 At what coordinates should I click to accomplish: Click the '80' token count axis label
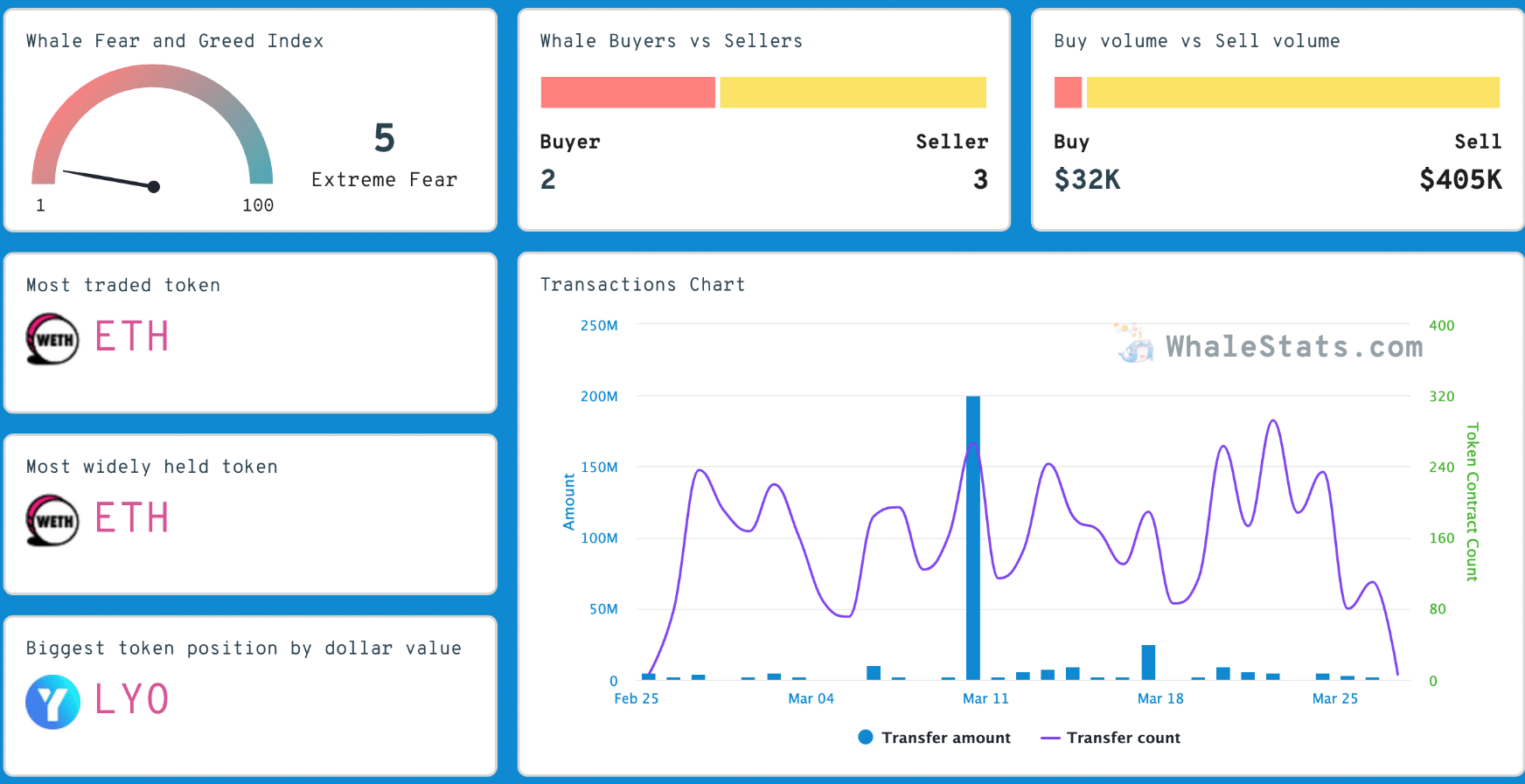pyautogui.click(x=1438, y=608)
